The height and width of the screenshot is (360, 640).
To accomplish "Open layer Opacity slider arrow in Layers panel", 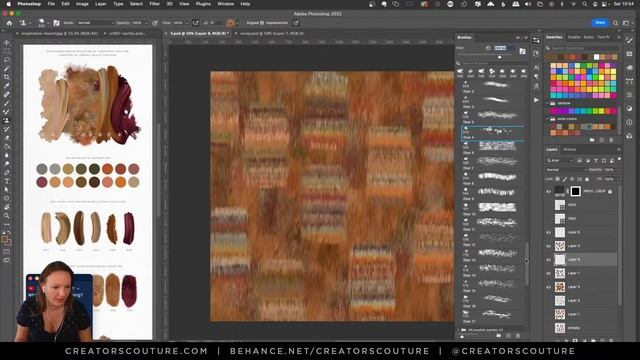I will tap(619, 170).
